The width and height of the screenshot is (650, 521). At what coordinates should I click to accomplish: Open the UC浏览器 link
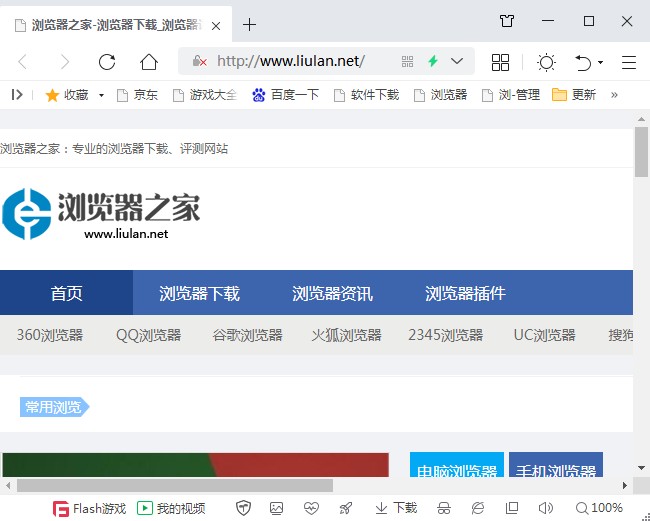[x=544, y=335]
